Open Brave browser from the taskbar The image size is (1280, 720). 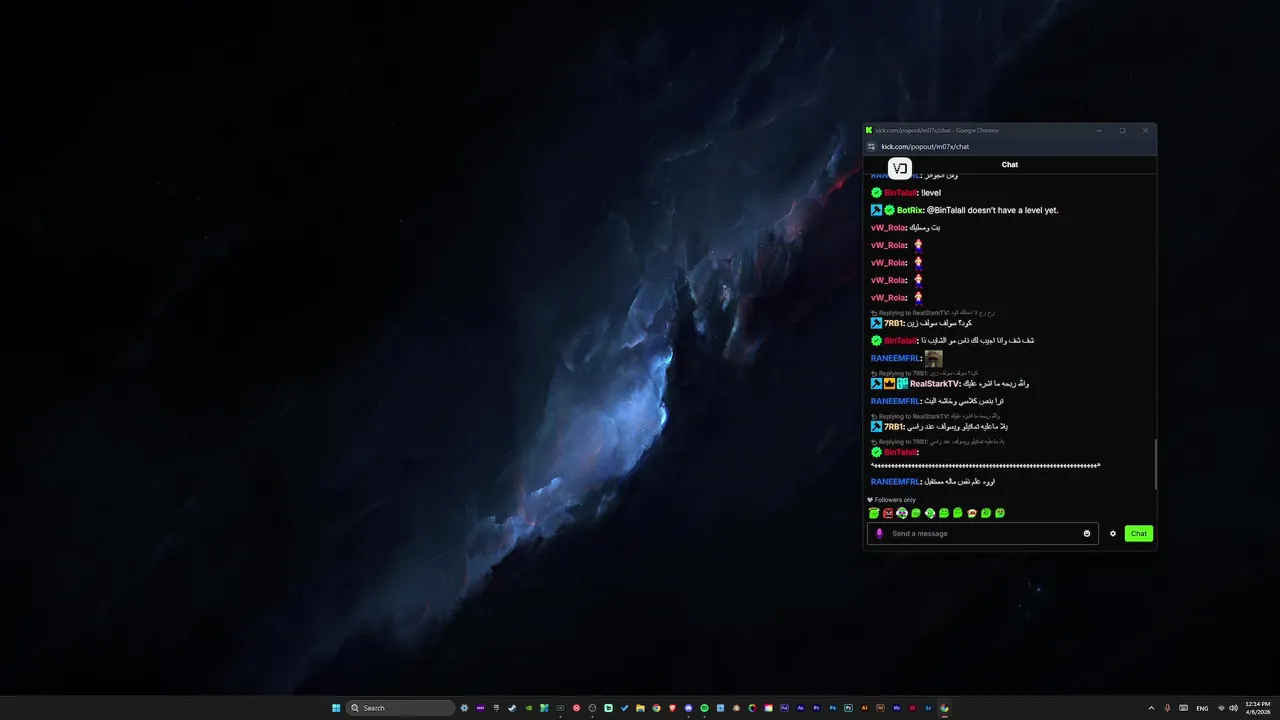[x=672, y=708]
